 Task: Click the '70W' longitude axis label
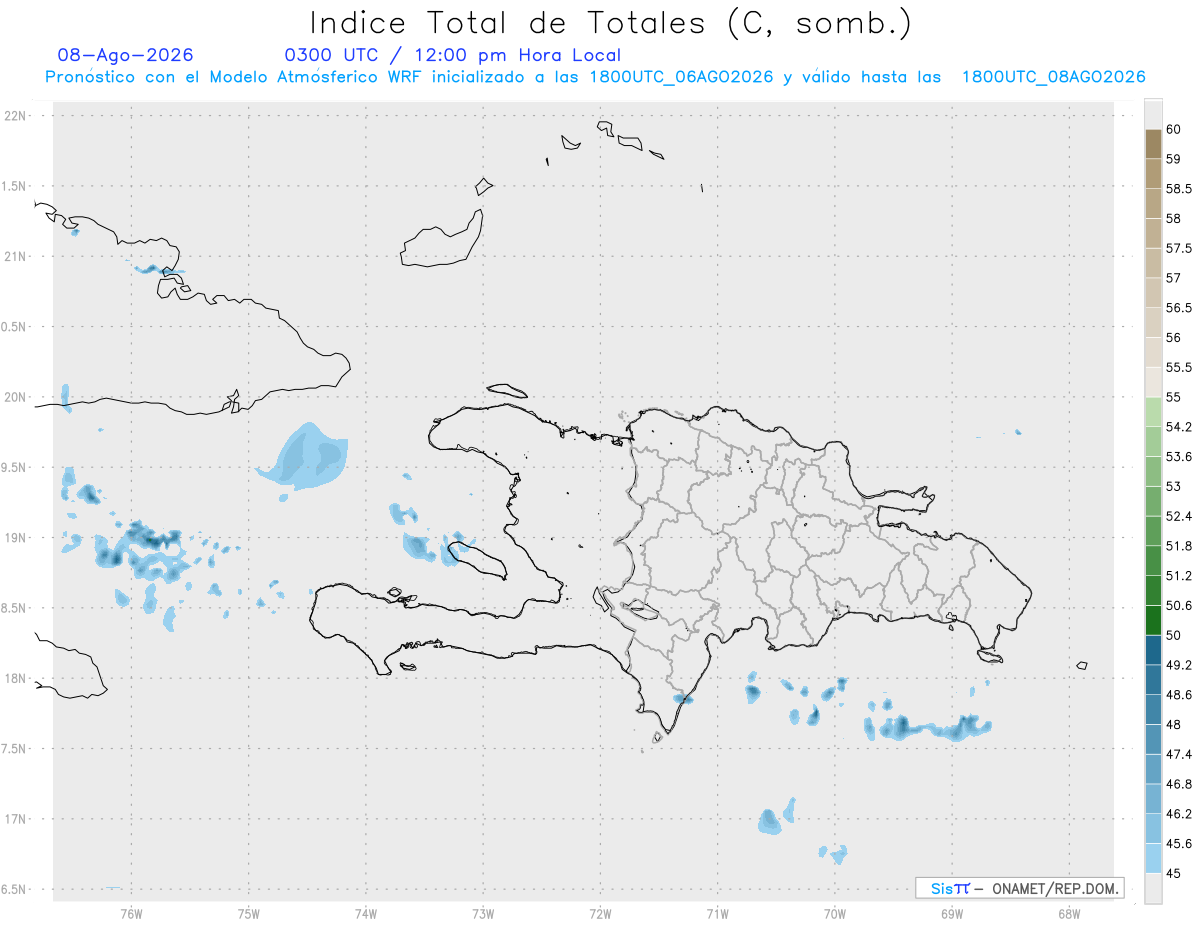(x=835, y=913)
